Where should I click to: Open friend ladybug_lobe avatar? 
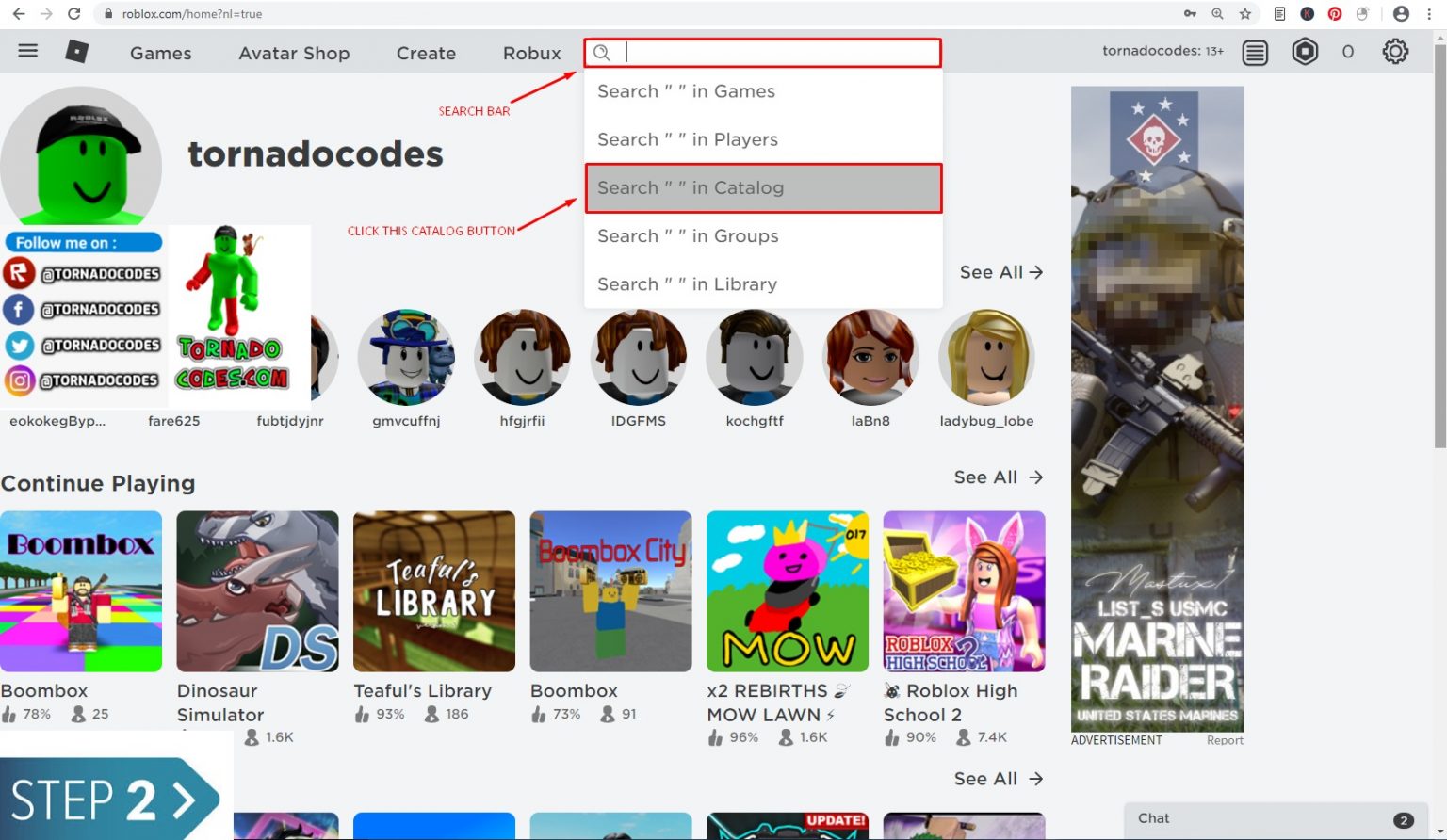coord(986,358)
